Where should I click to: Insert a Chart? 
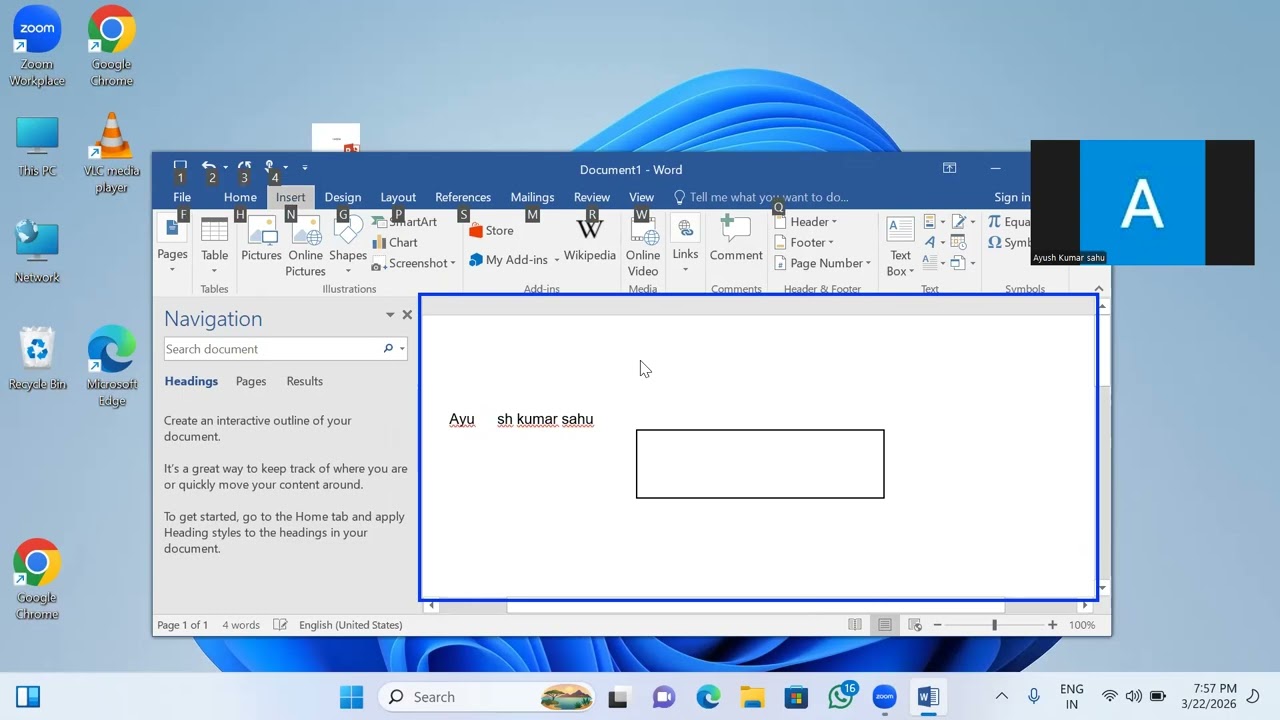click(395, 242)
